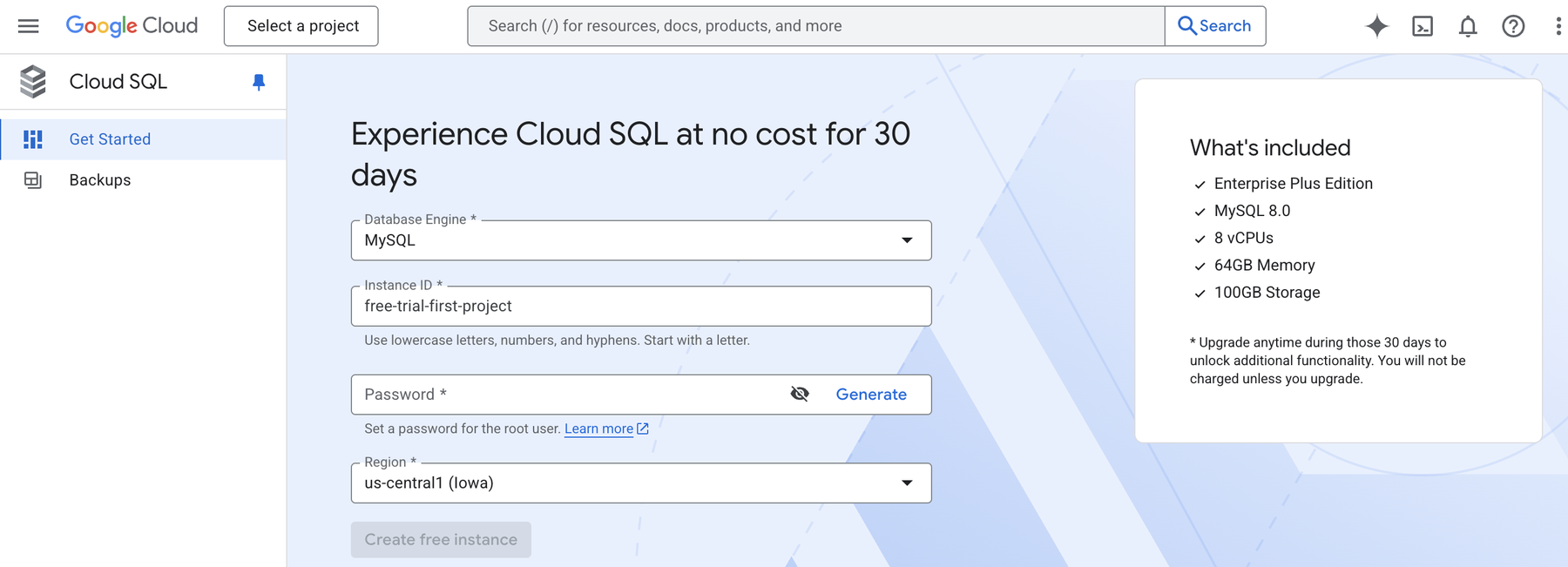
Task: Click "What's included" heading
Action: [x=1270, y=148]
